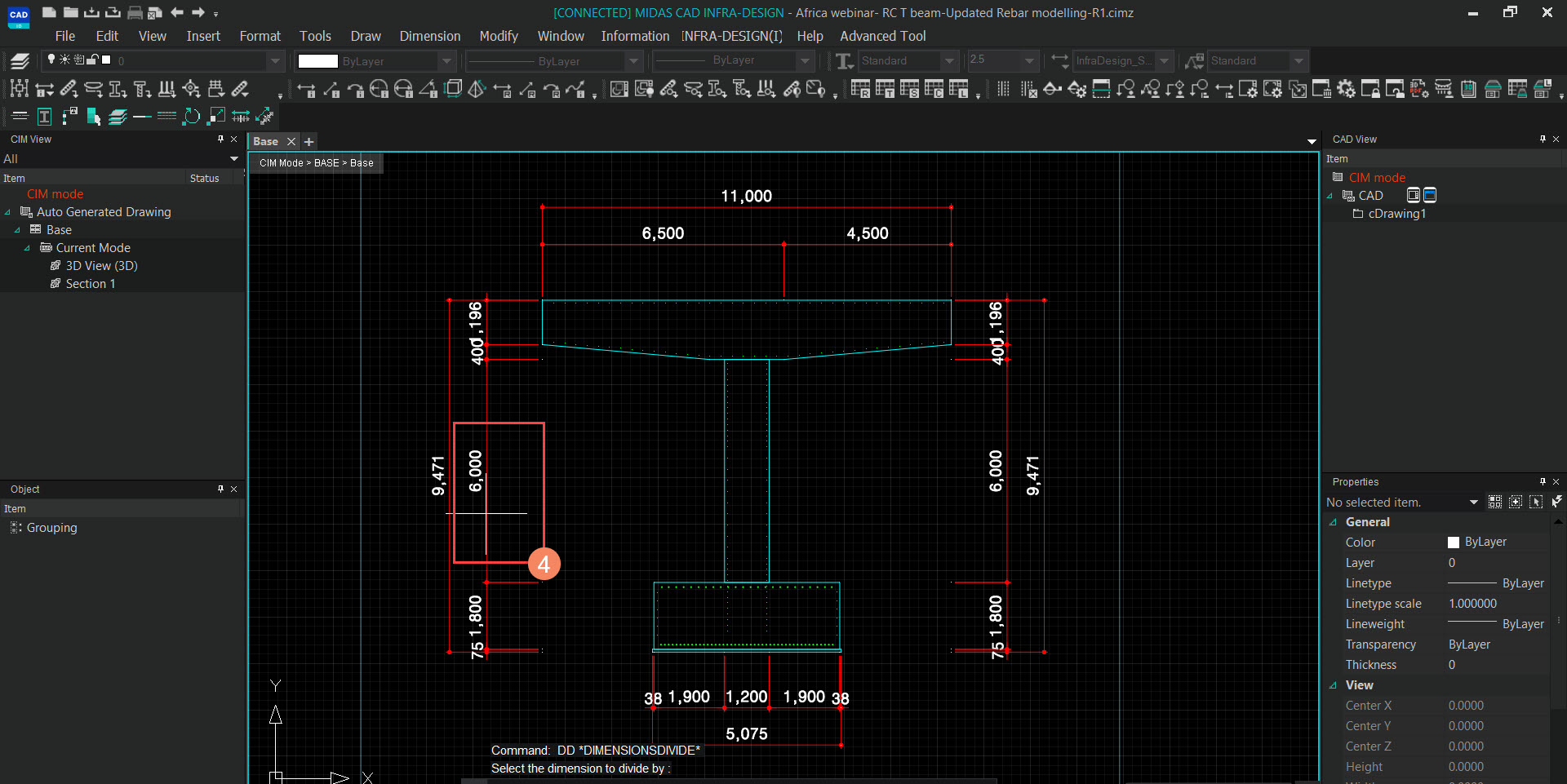Open the layer manager stack icon

pyautogui.click(x=20, y=61)
